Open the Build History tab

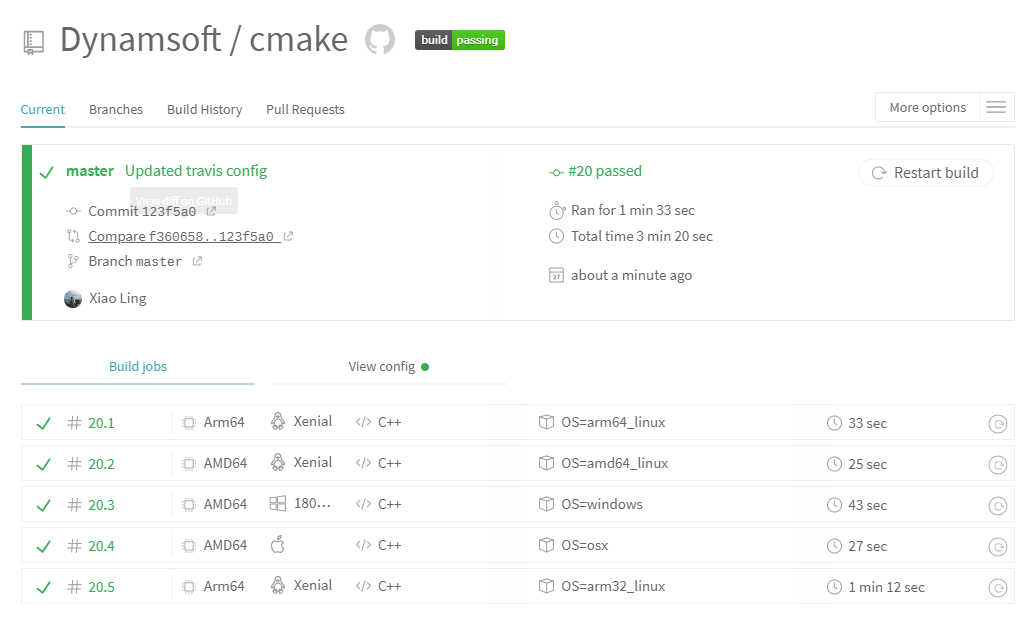point(204,110)
